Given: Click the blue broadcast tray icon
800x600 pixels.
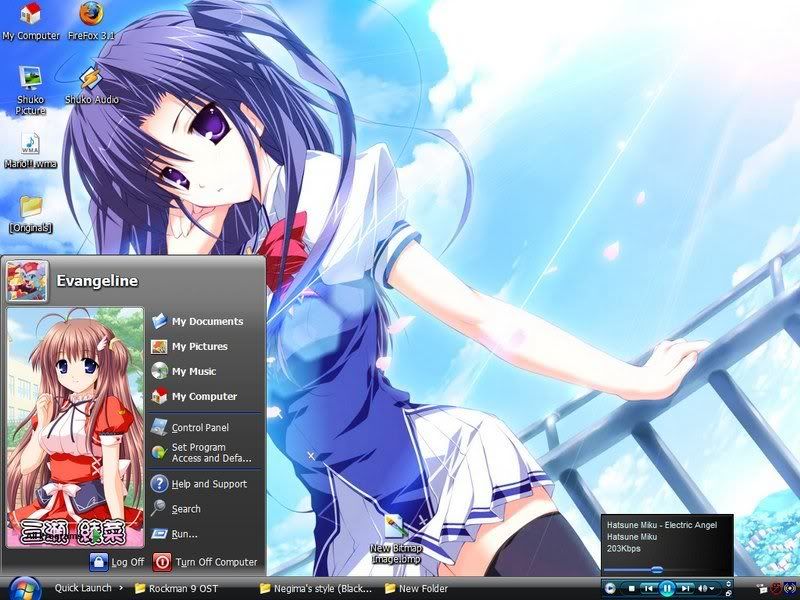Looking at the screenshot, I should click(x=790, y=588).
